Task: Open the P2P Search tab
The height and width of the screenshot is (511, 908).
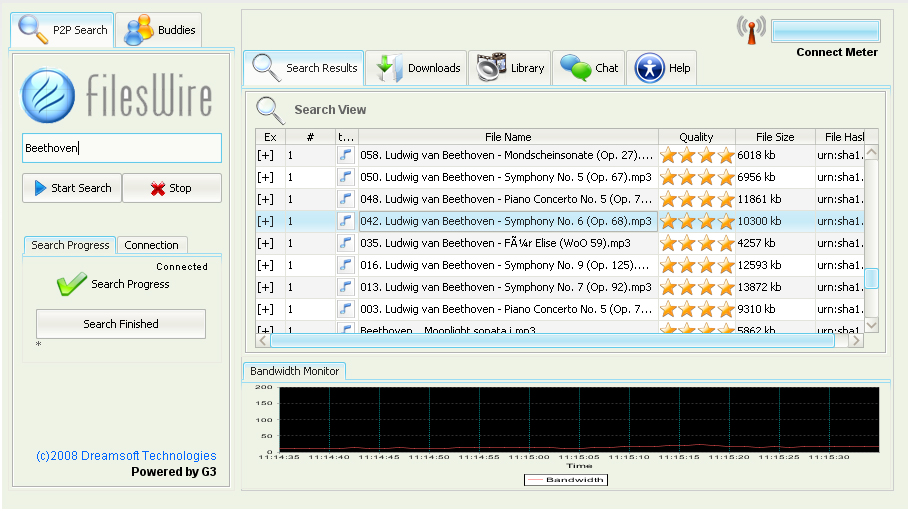Action: click(x=62, y=30)
